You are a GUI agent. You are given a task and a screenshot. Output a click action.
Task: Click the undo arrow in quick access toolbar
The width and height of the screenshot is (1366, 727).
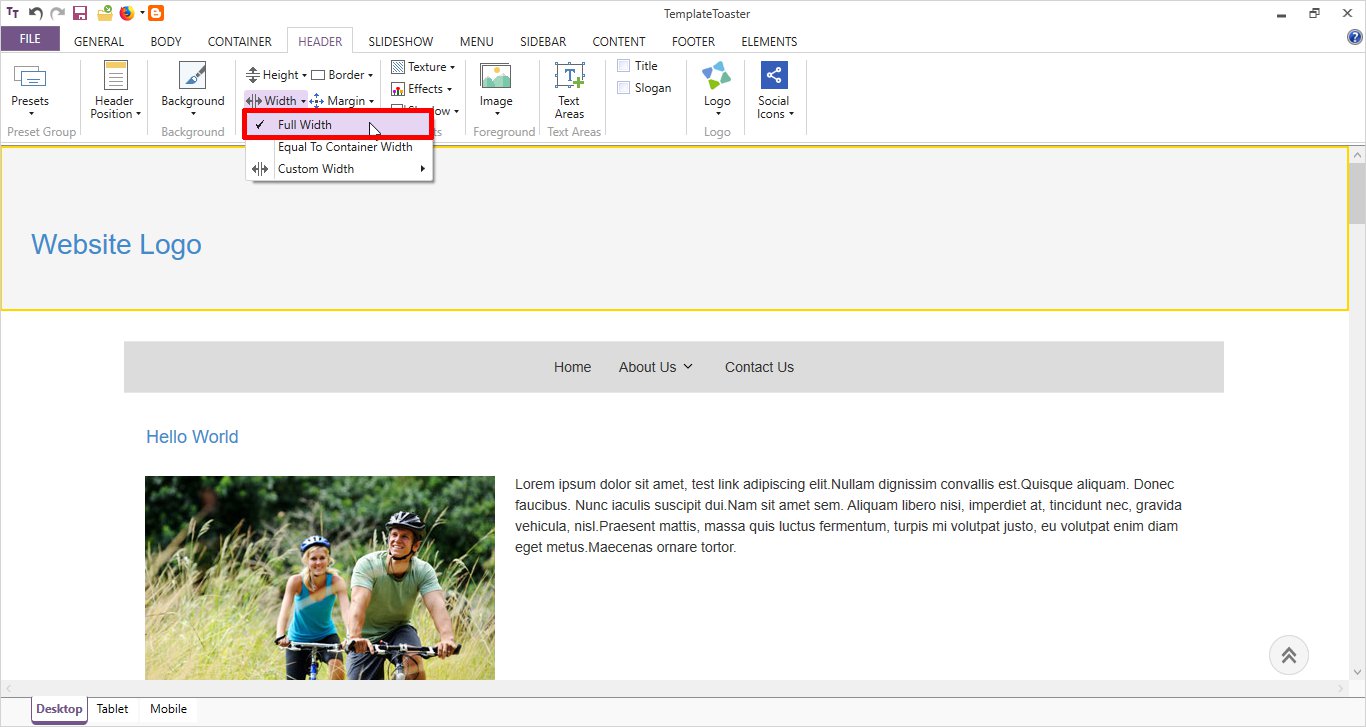point(36,14)
